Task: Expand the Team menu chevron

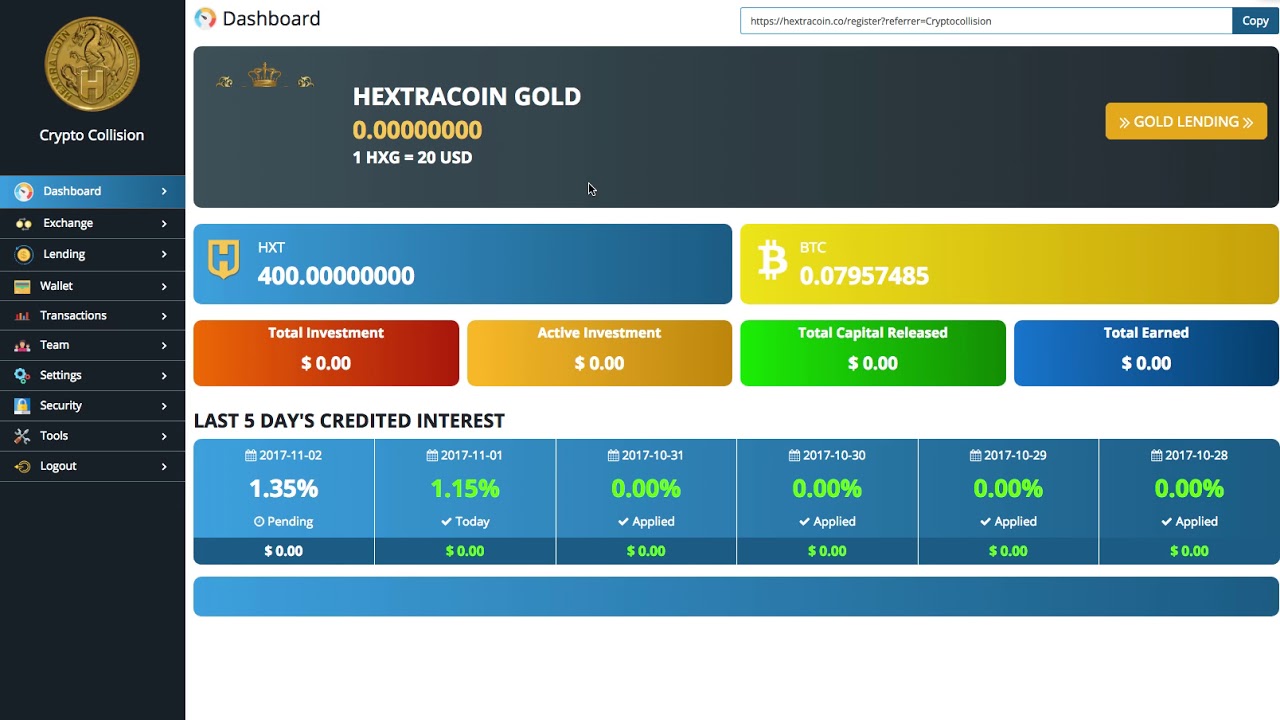Action: point(164,345)
